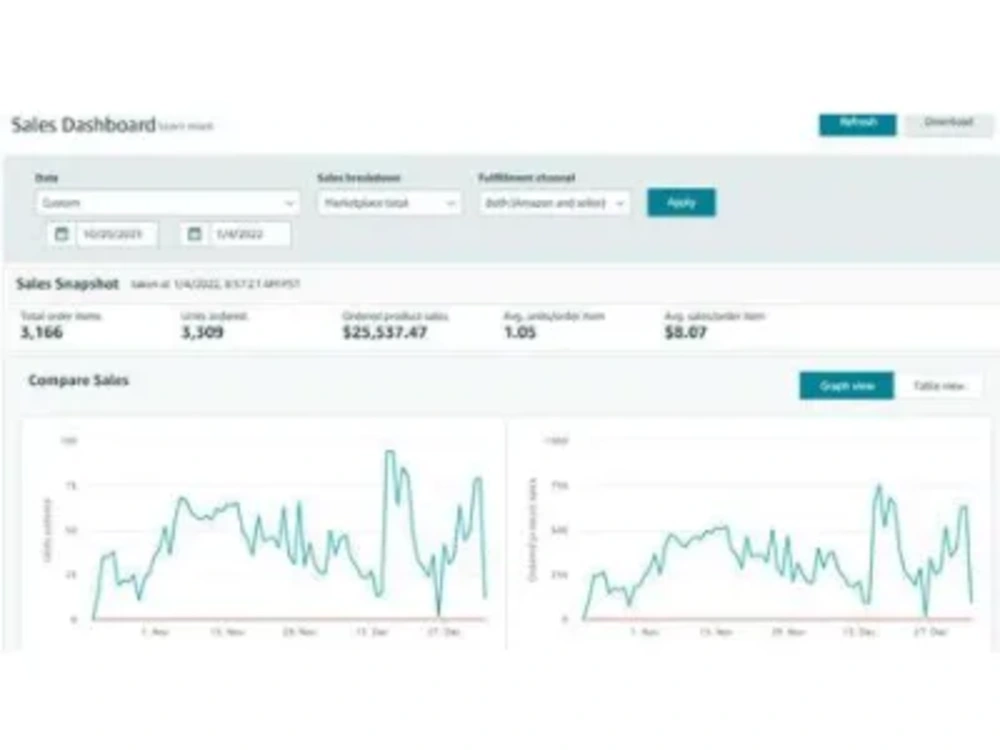
Task: Open the Fulfillment channel dropdown
Action: click(x=554, y=203)
